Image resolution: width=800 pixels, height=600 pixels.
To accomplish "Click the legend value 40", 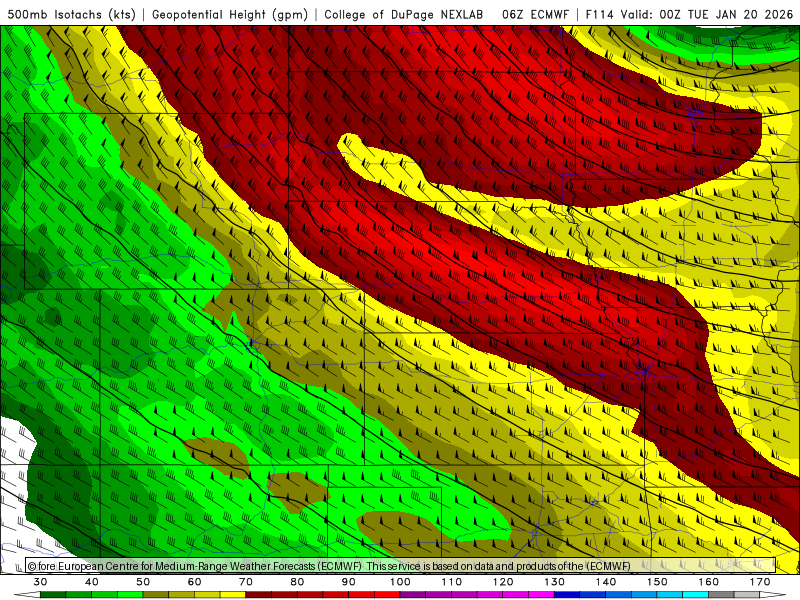I will pos(92,582).
